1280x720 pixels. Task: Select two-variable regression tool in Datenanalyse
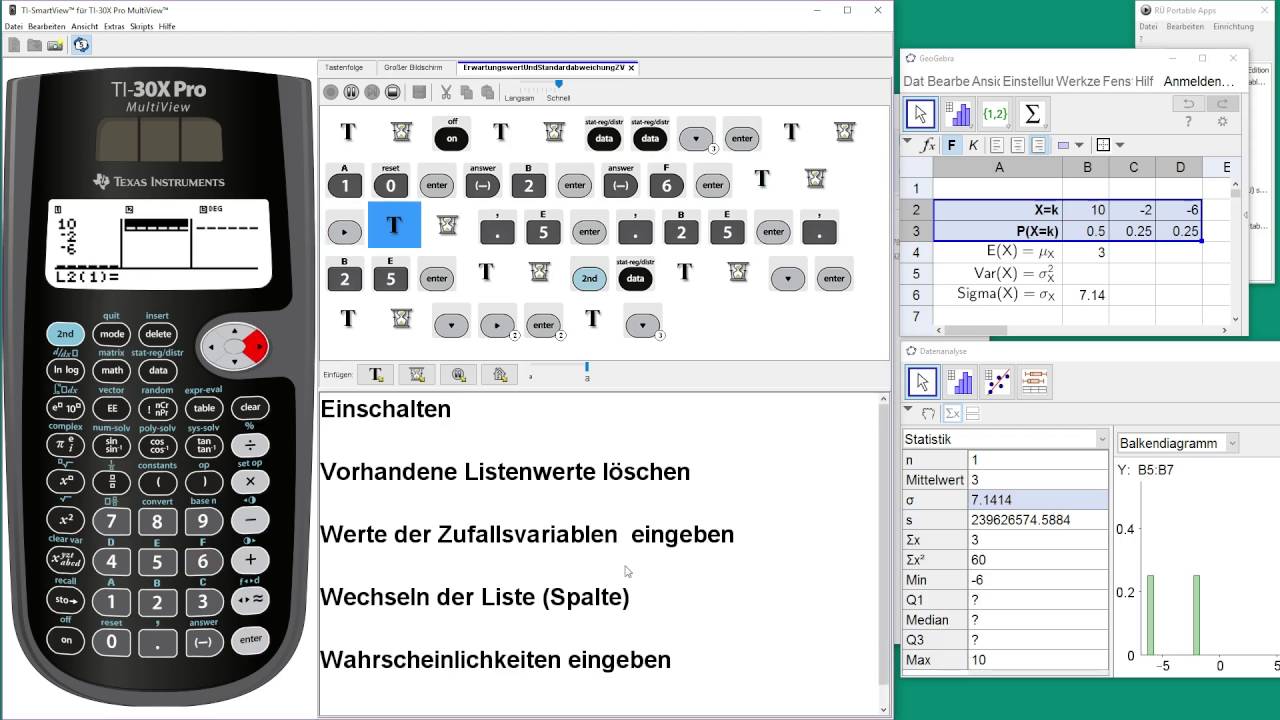pos(996,381)
